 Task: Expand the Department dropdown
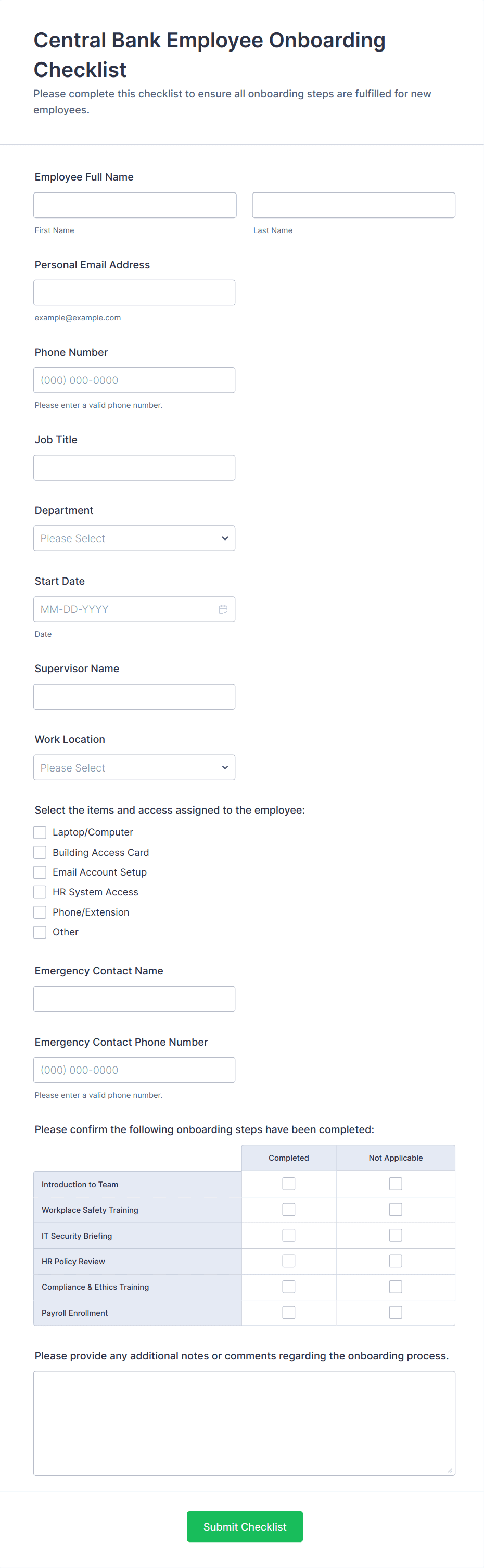[x=134, y=538]
